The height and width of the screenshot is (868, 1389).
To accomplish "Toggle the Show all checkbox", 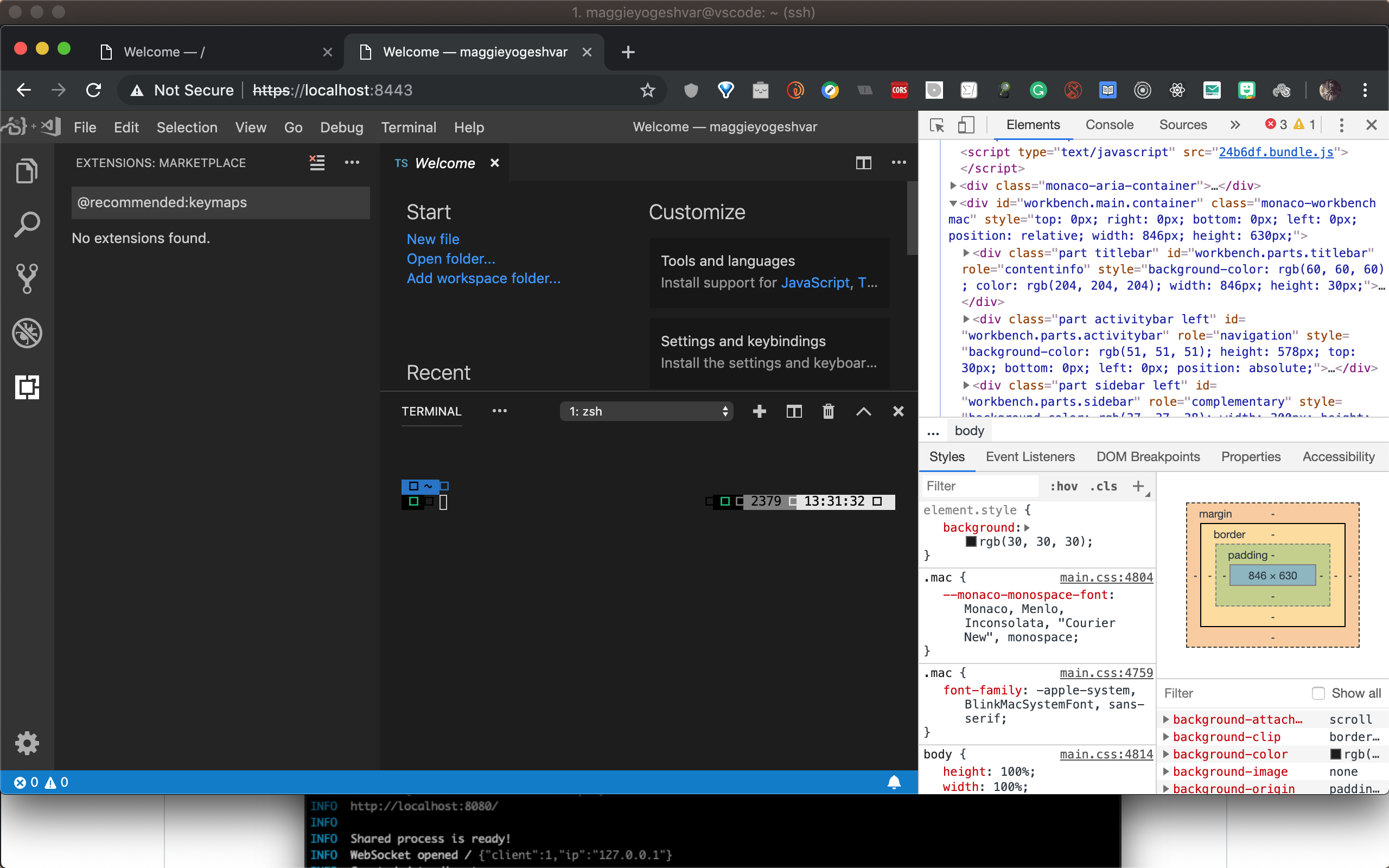I will 1318,693.
